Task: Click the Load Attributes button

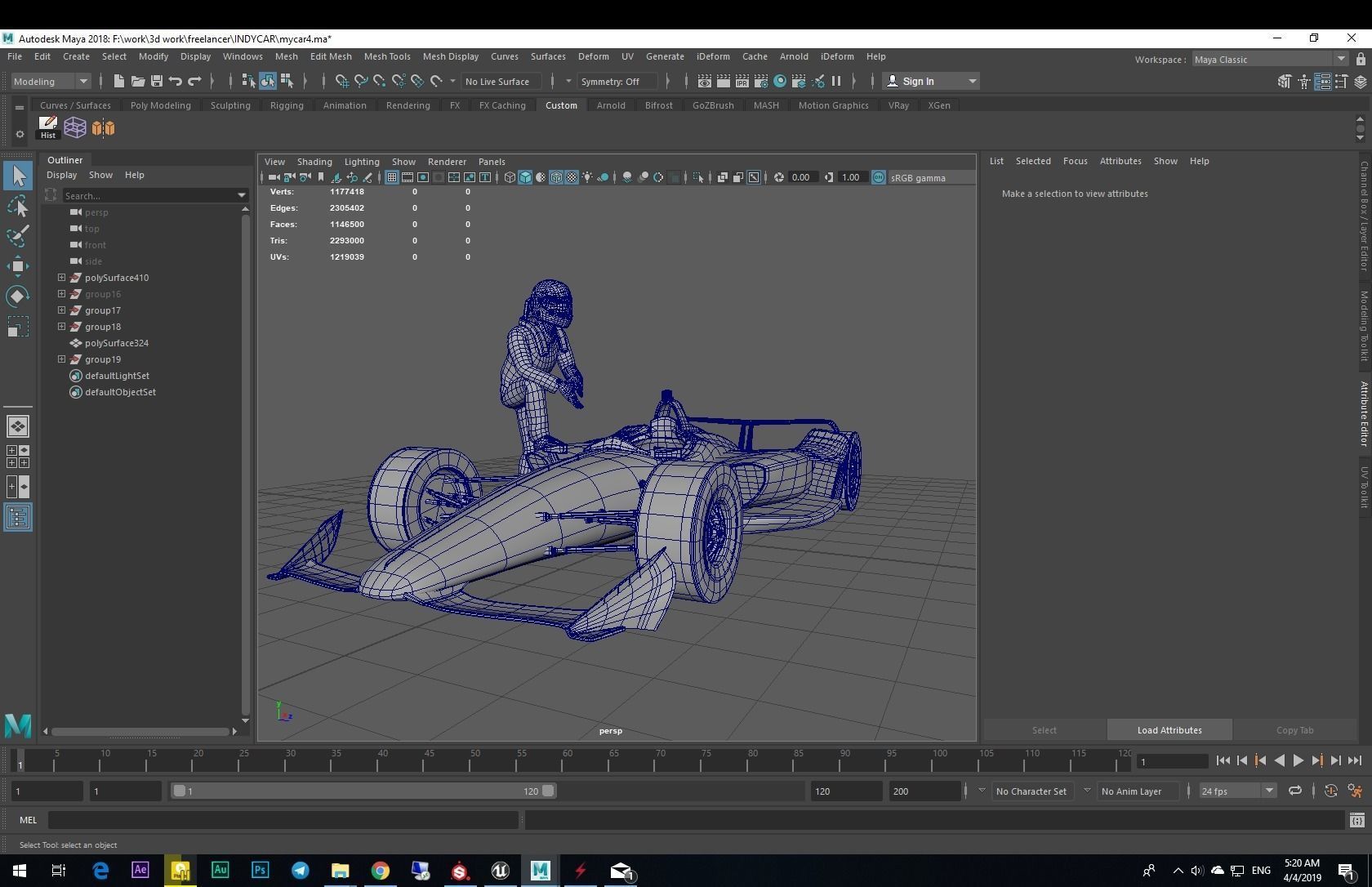Action: [x=1169, y=730]
